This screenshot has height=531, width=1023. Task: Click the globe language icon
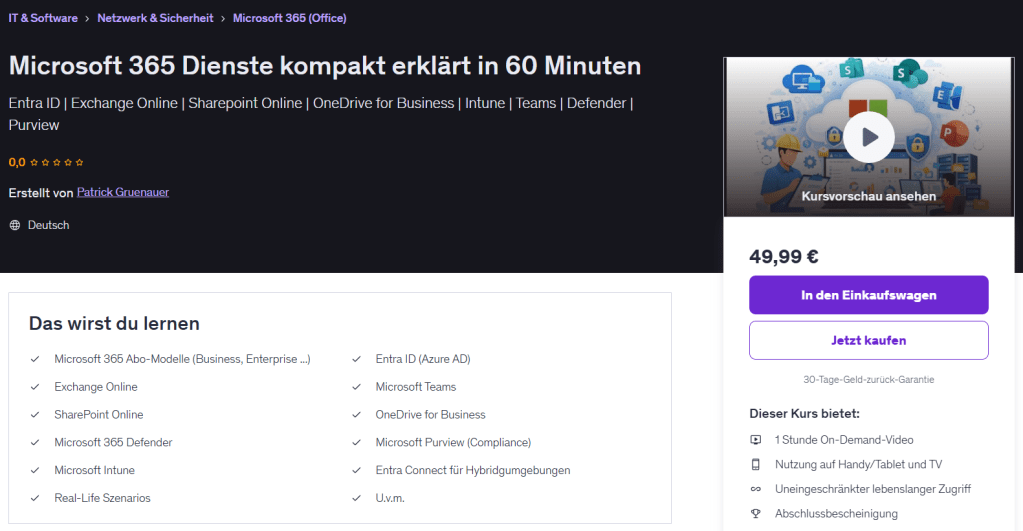[15, 225]
